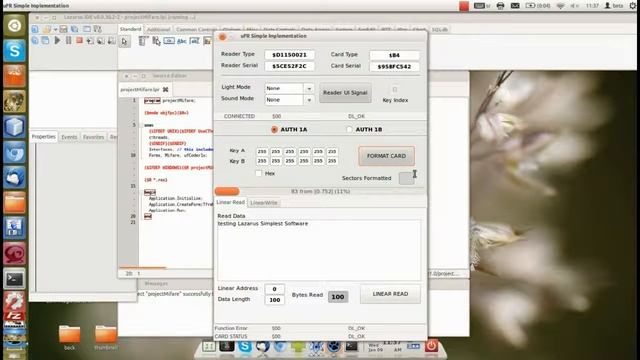Screen dimensions: 640x360
Task: Expand the Open file dropdown arrow in Lazarus
Action: (x=55, y=29)
